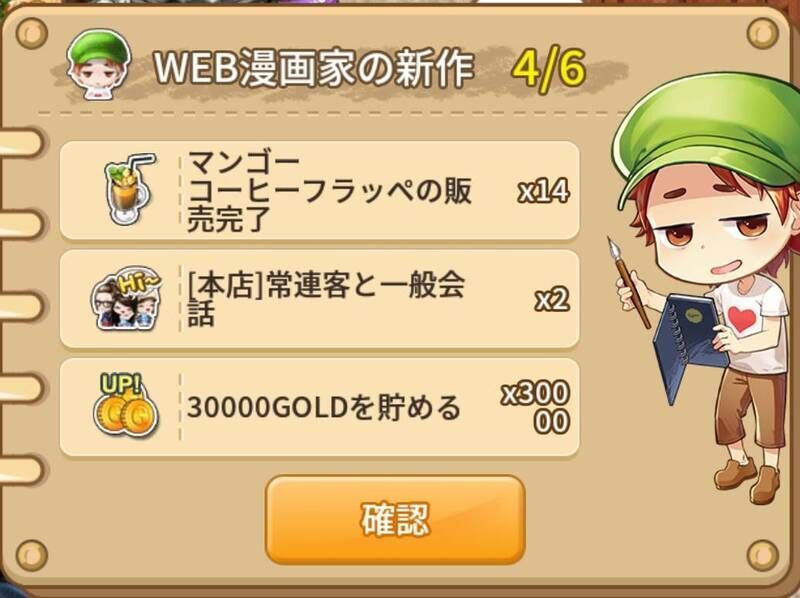Click the green-cap artist avatar in header

tap(99, 65)
